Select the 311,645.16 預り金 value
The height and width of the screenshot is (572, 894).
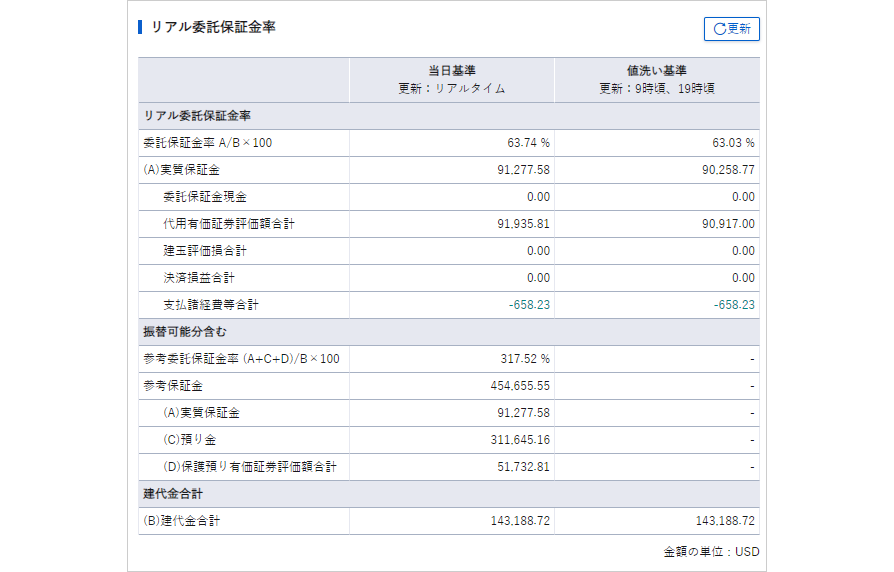[520, 440]
